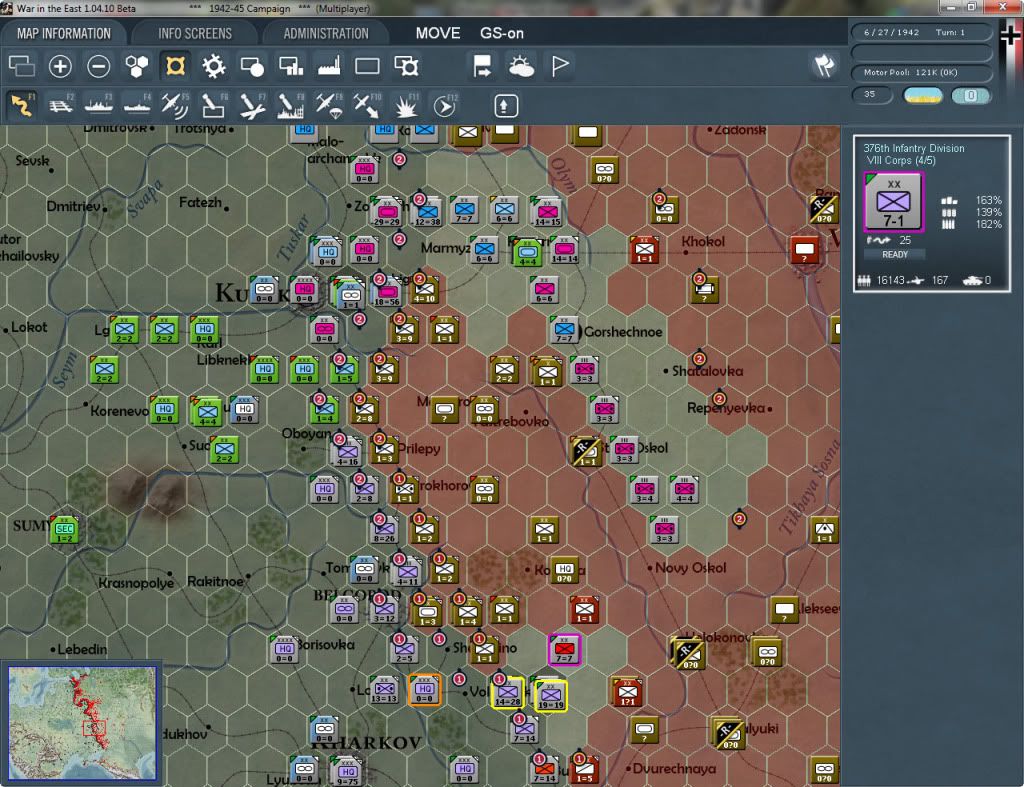Select the F2 rail mode icon
This screenshot has width=1024, height=787.
[61, 105]
